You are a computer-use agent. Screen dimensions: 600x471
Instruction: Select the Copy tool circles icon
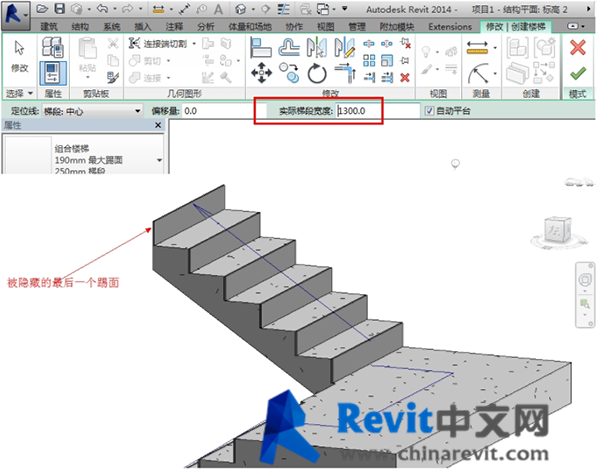(289, 73)
